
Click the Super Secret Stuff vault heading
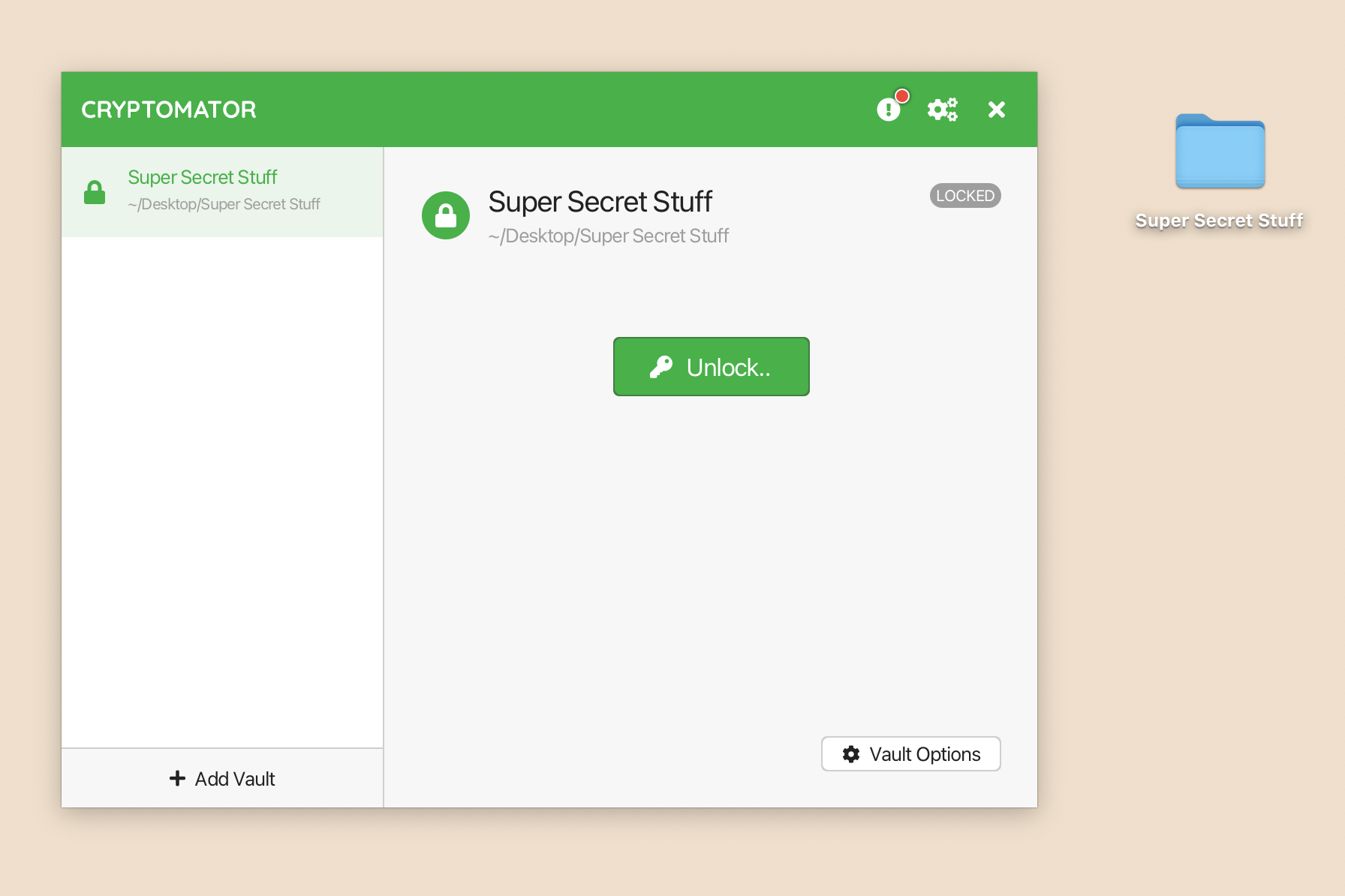point(600,202)
